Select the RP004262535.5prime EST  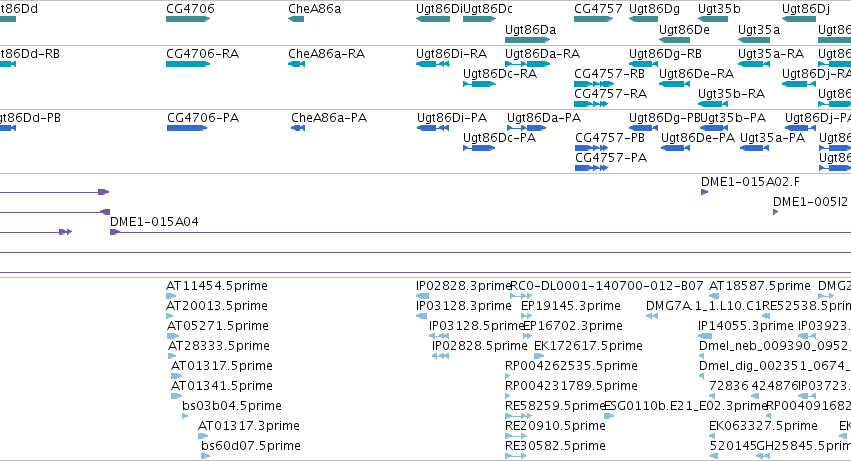coord(508,376)
